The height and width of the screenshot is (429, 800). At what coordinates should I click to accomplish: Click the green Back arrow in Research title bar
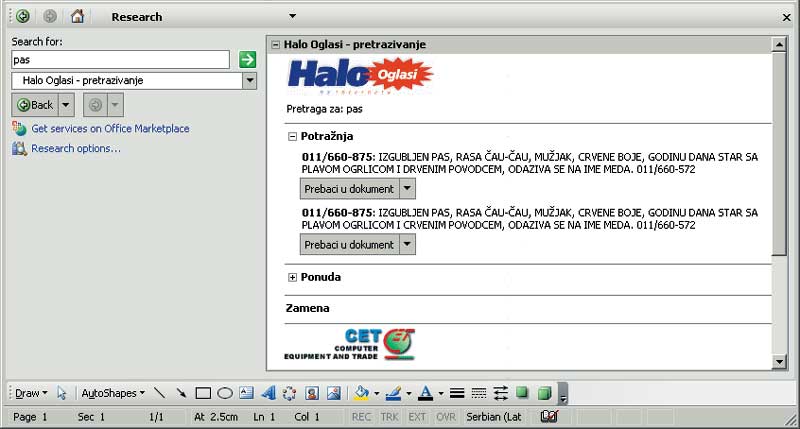click(x=22, y=16)
